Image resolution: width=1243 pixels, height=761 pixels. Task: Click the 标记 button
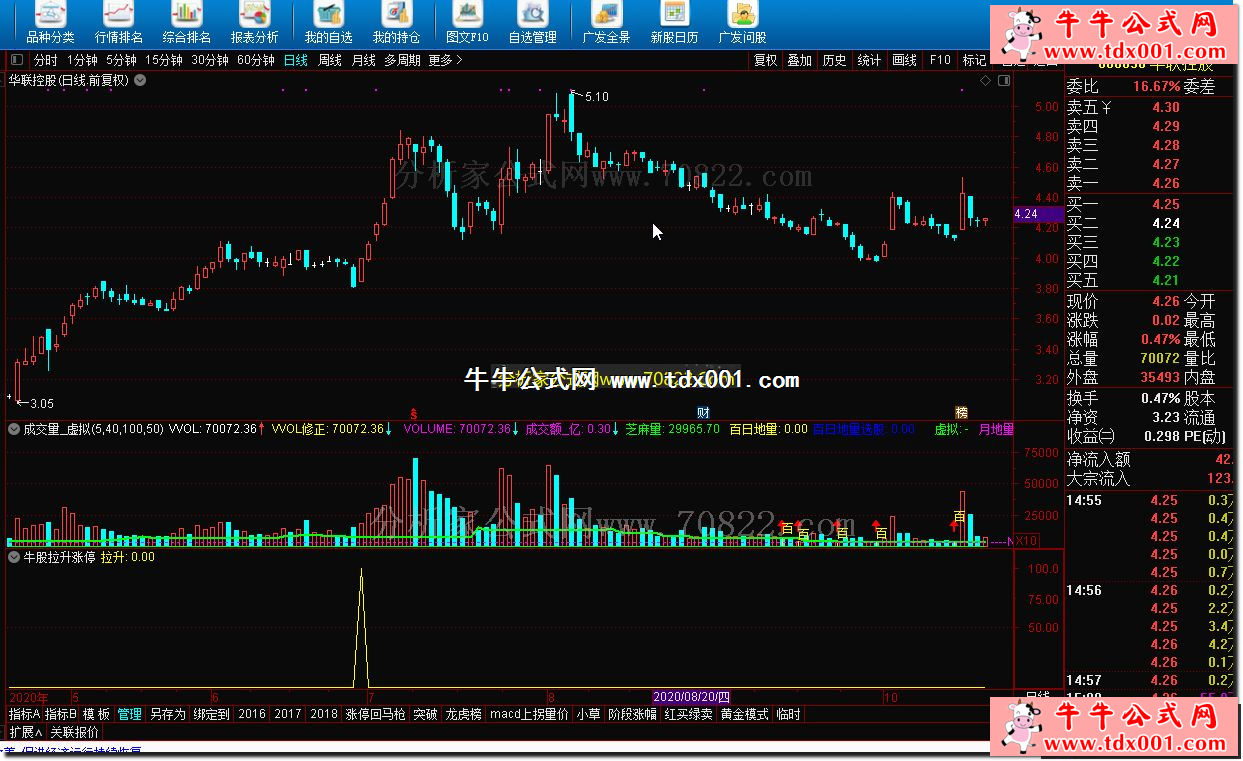(974, 60)
